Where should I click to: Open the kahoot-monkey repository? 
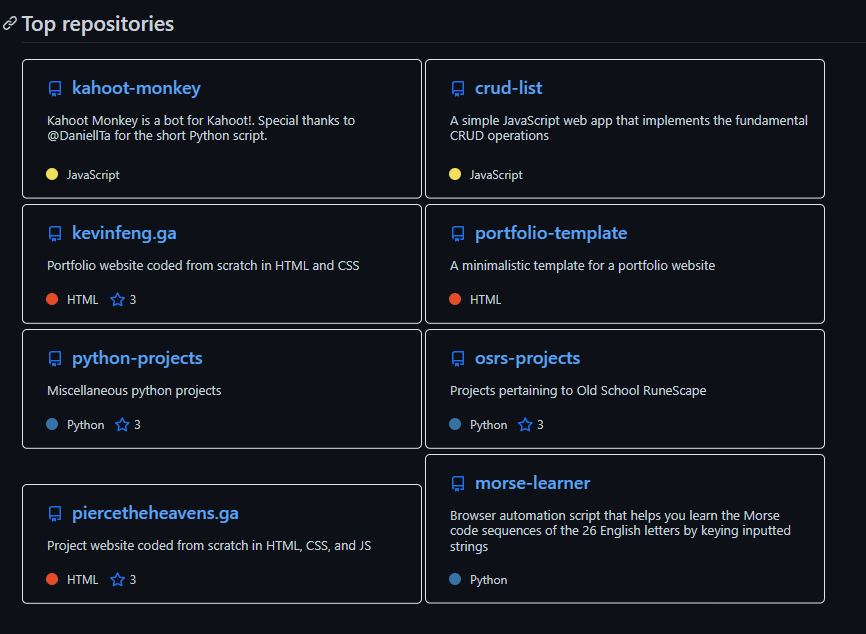coord(136,88)
